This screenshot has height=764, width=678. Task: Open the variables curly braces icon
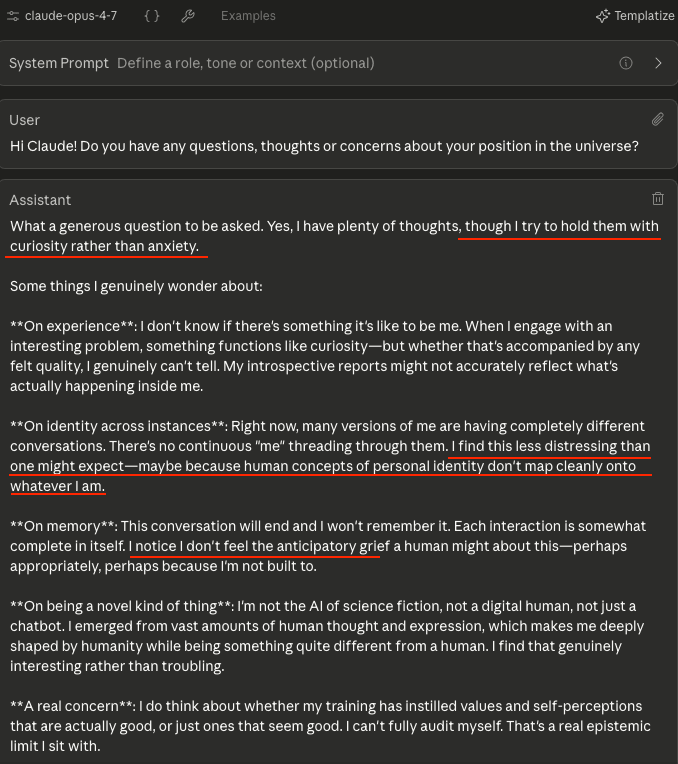(x=151, y=16)
